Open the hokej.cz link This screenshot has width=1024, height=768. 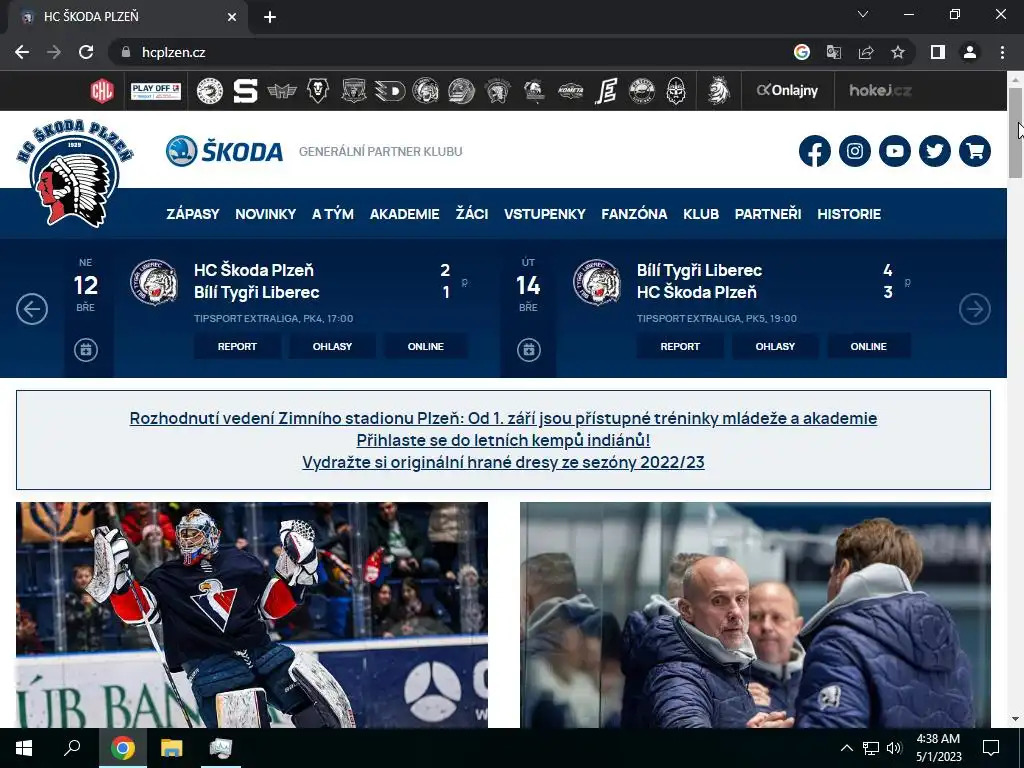pyautogui.click(x=880, y=91)
